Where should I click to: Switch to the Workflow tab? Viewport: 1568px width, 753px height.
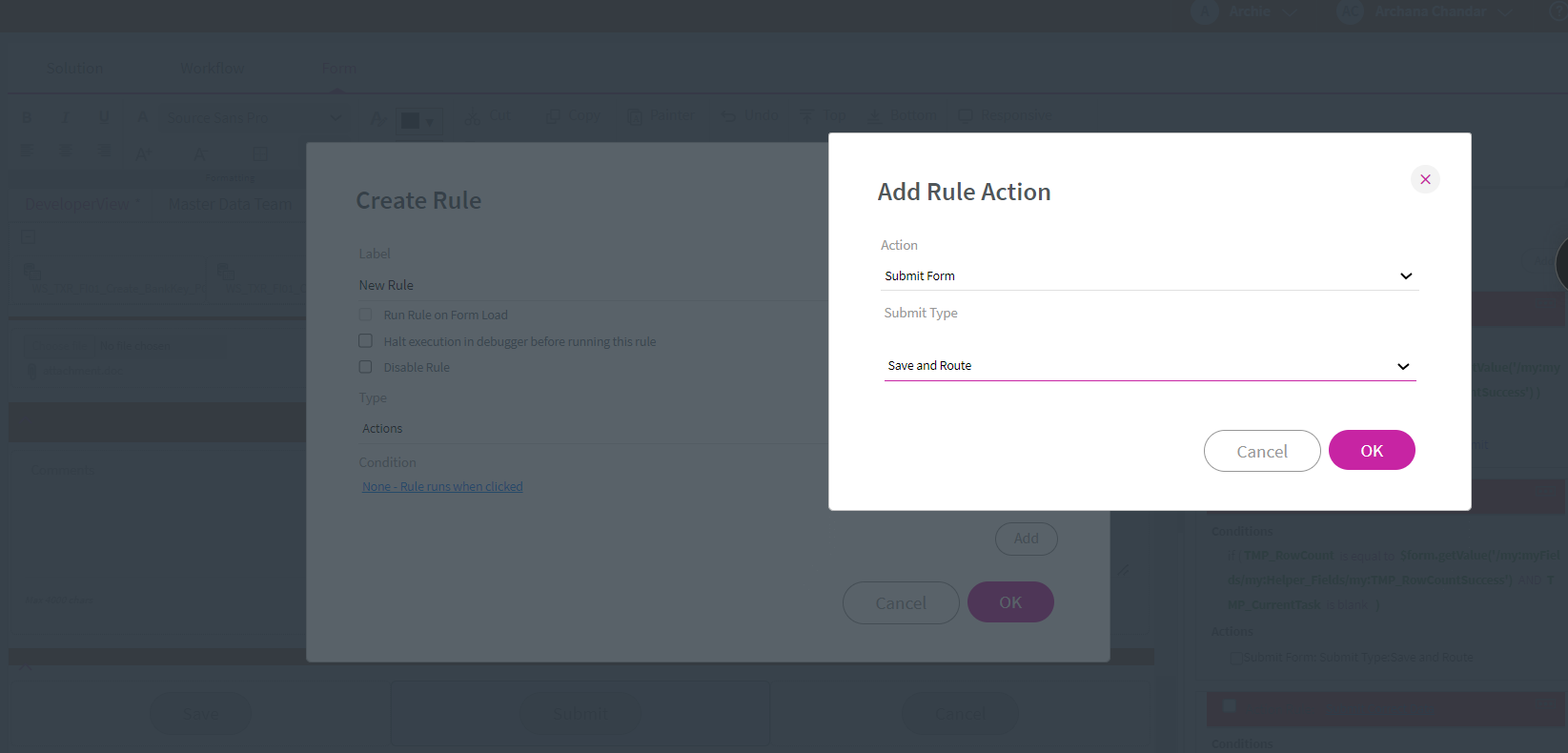213,69
